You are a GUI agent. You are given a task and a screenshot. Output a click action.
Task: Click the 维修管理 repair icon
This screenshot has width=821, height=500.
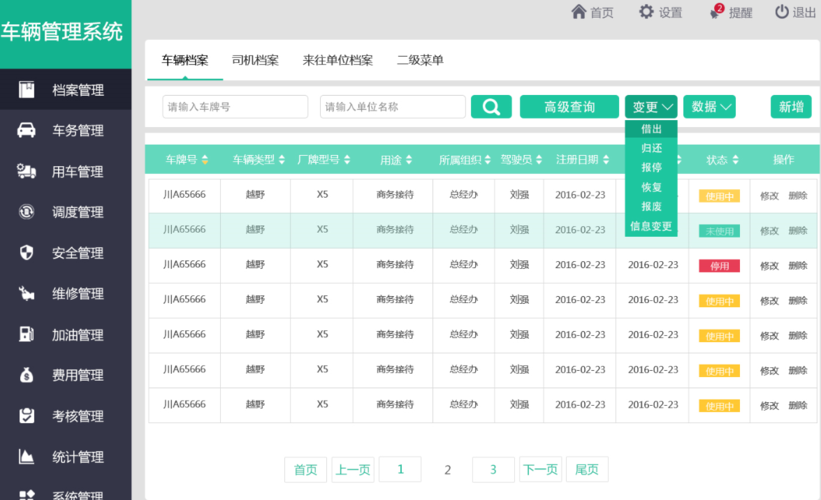(26, 293)
